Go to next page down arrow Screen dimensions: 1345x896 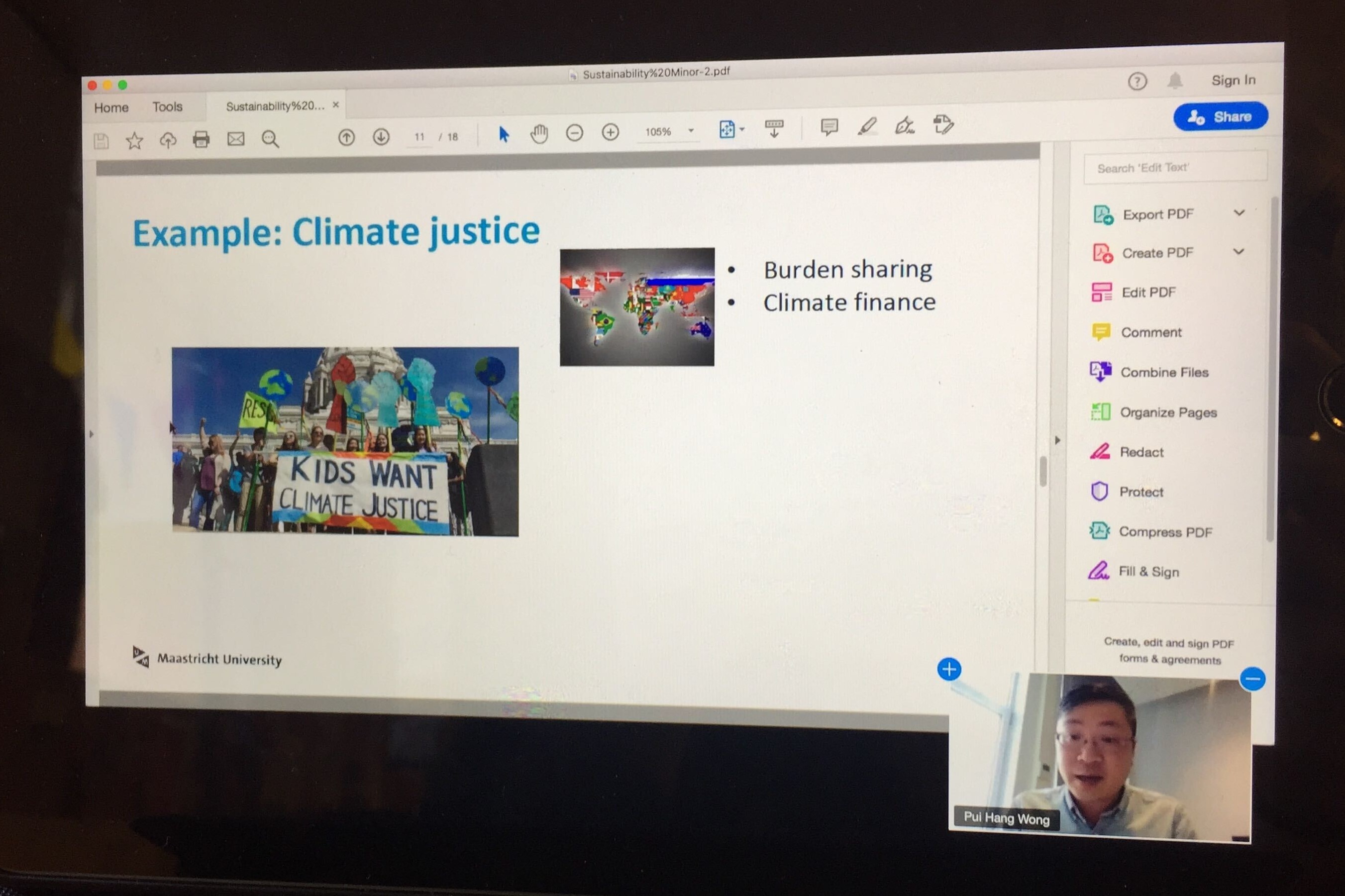coord(381,137)
